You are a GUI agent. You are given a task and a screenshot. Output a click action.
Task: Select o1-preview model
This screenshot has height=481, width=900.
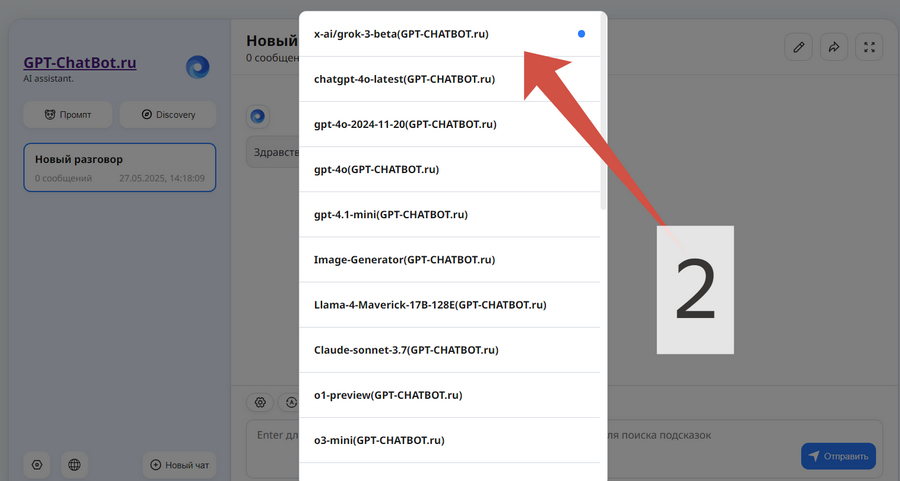[449, 395]
